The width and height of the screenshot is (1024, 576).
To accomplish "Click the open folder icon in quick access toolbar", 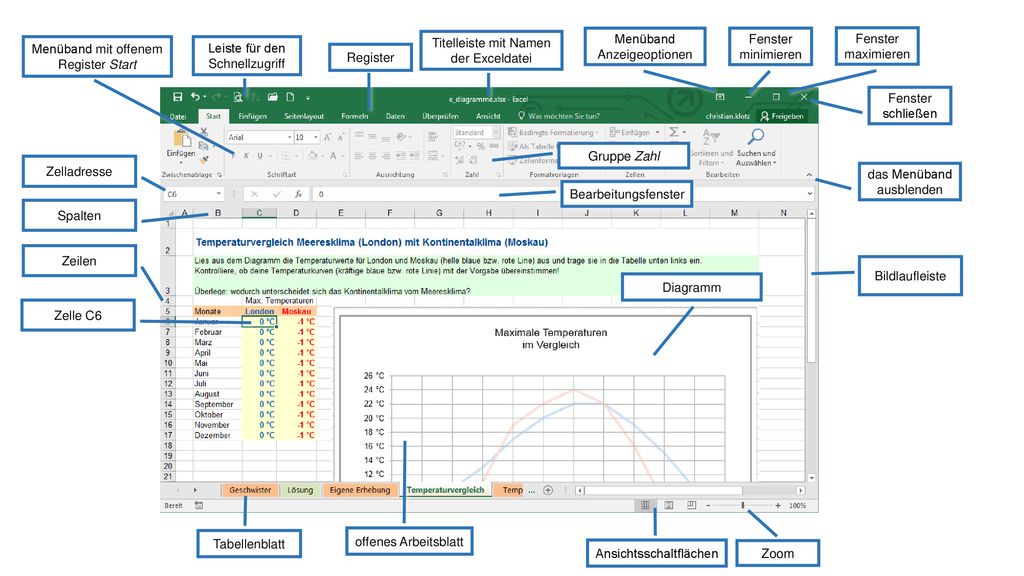I will coord(272,97).
